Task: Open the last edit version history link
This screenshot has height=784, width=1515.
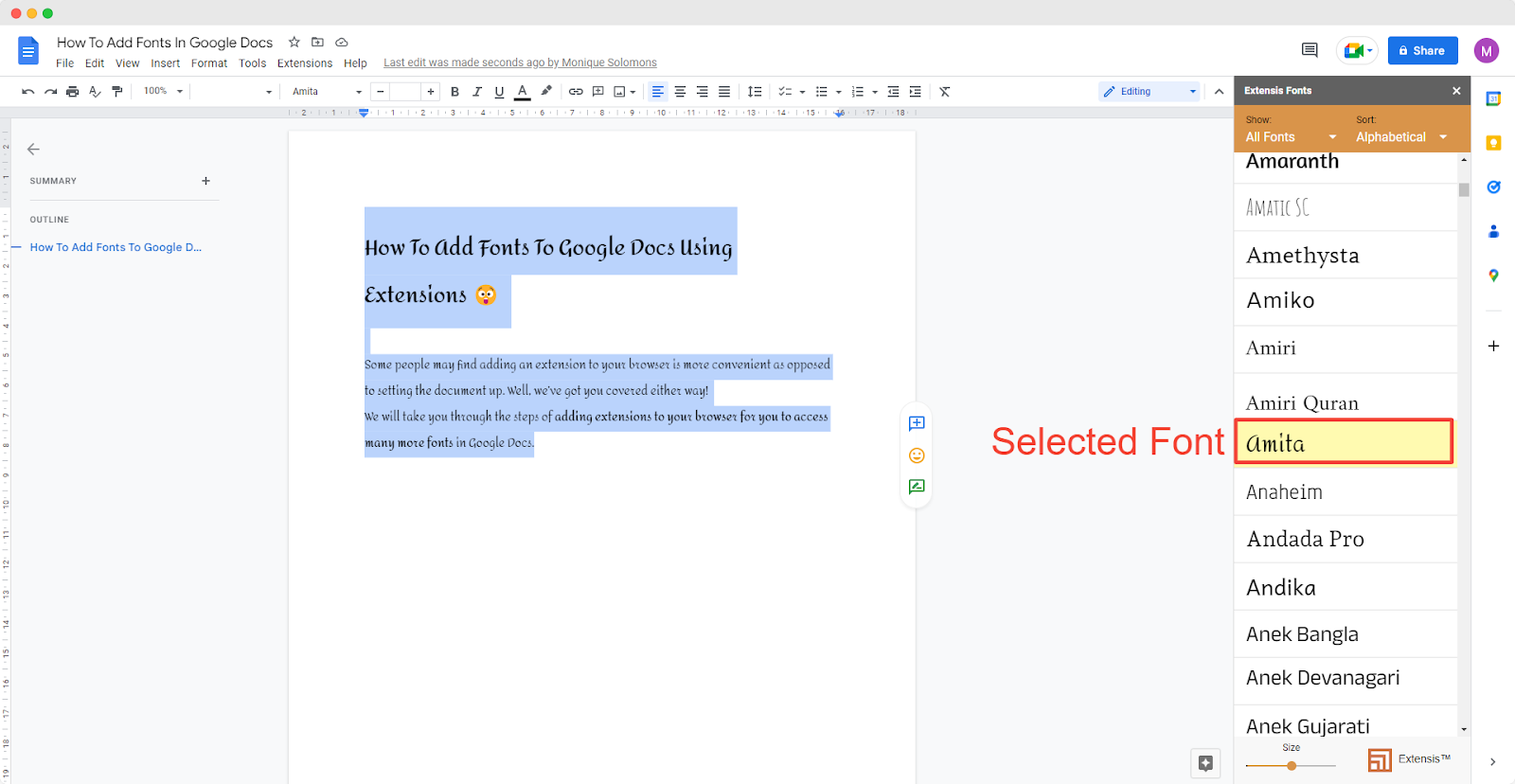Action: coord(520,62)
